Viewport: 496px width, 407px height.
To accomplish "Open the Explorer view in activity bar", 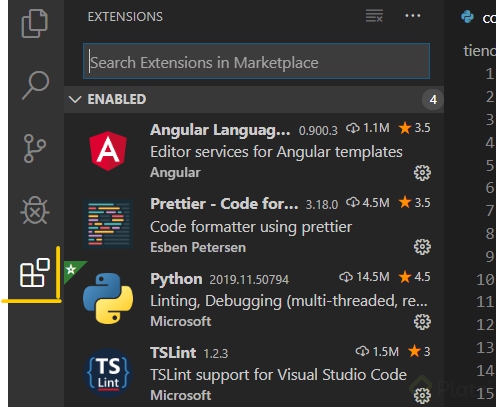I will point(35,23).
